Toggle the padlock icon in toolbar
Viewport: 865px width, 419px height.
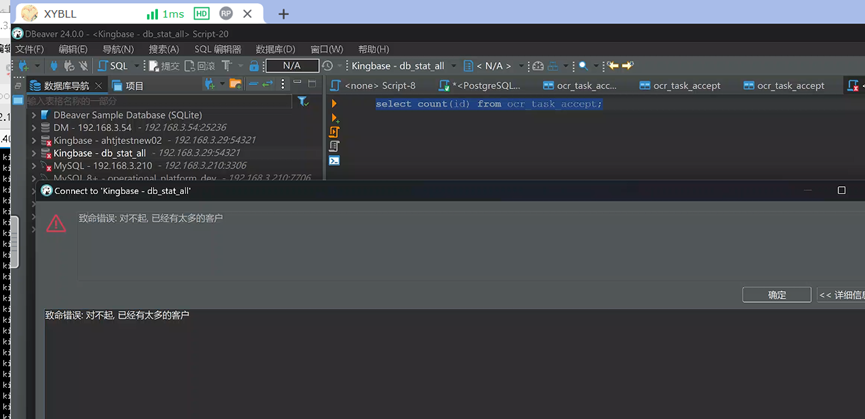coord(254,66)
